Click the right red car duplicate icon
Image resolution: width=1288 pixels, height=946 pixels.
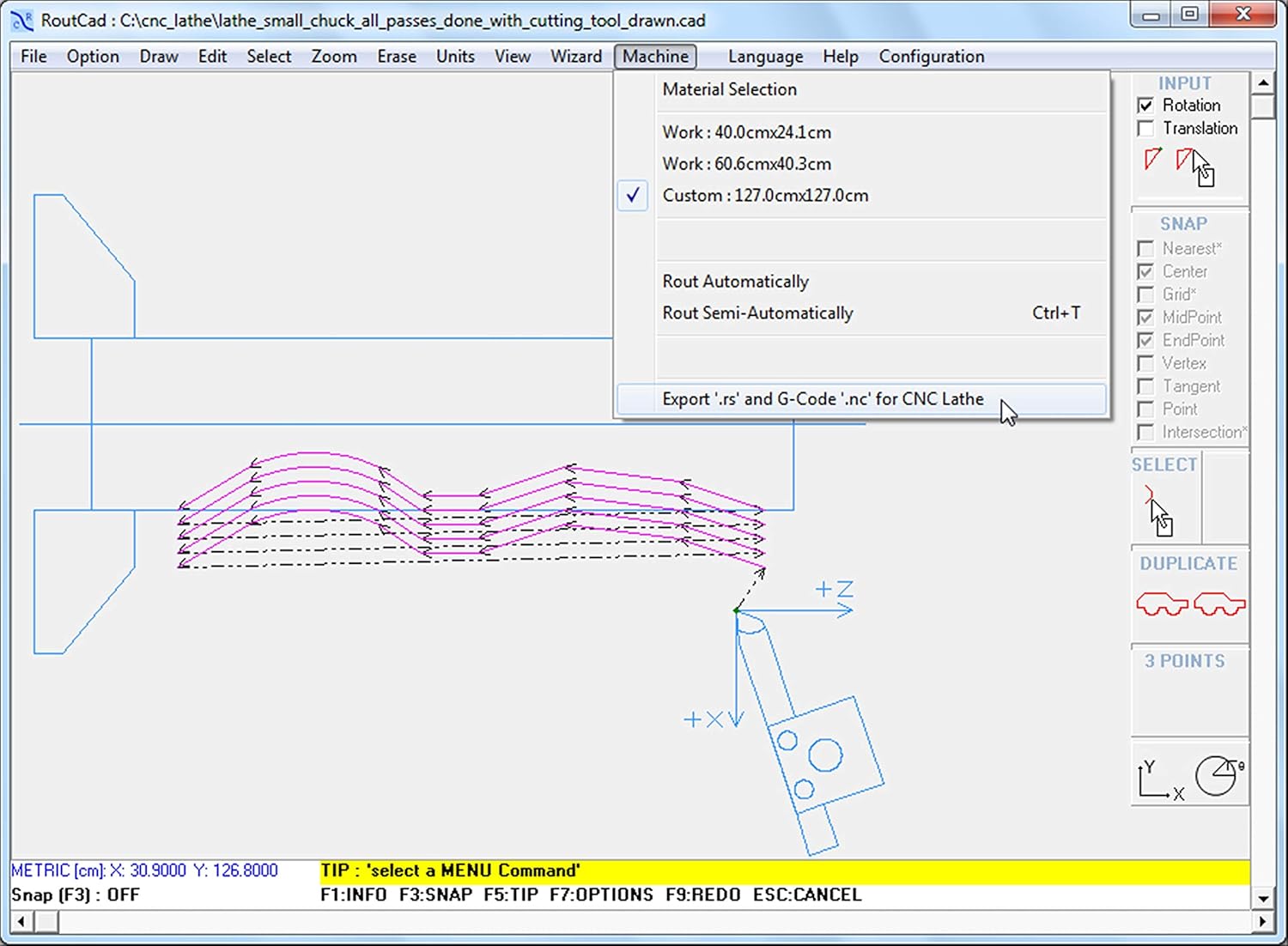[1219, 603]
